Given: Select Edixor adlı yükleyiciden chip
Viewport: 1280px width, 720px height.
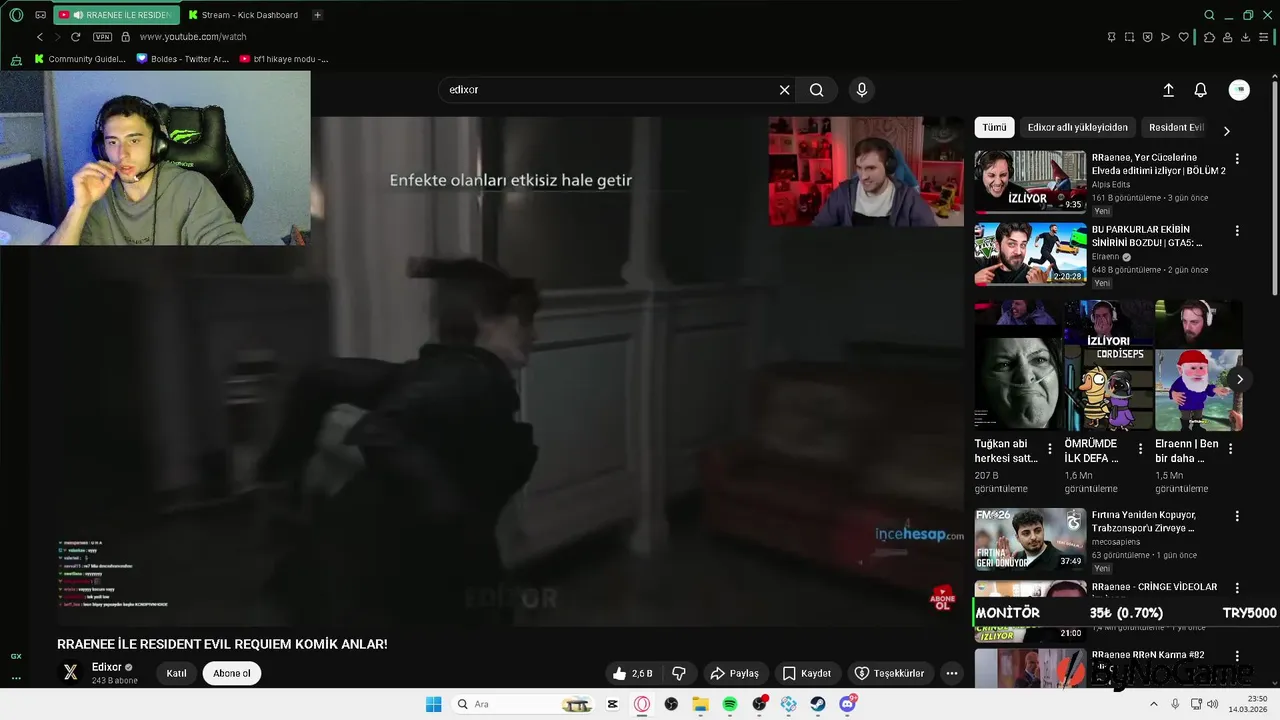Looking at the screenshot, I should [1077, 127].
